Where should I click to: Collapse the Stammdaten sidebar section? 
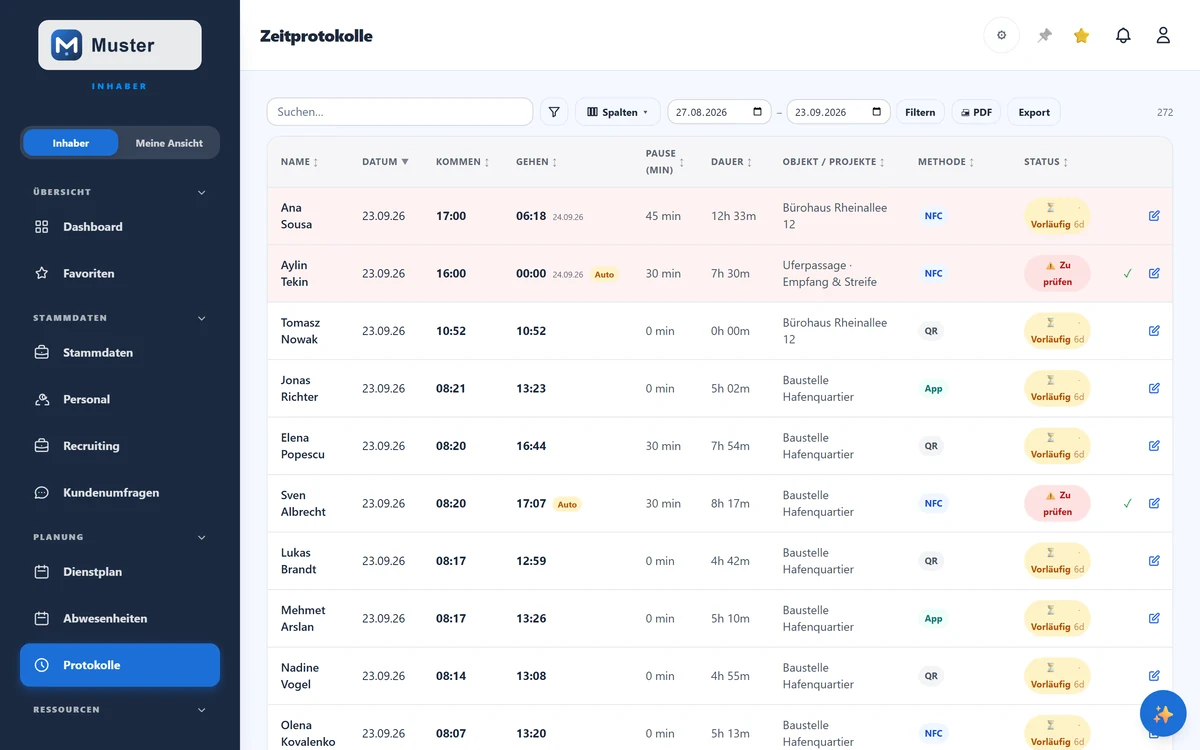201,318
